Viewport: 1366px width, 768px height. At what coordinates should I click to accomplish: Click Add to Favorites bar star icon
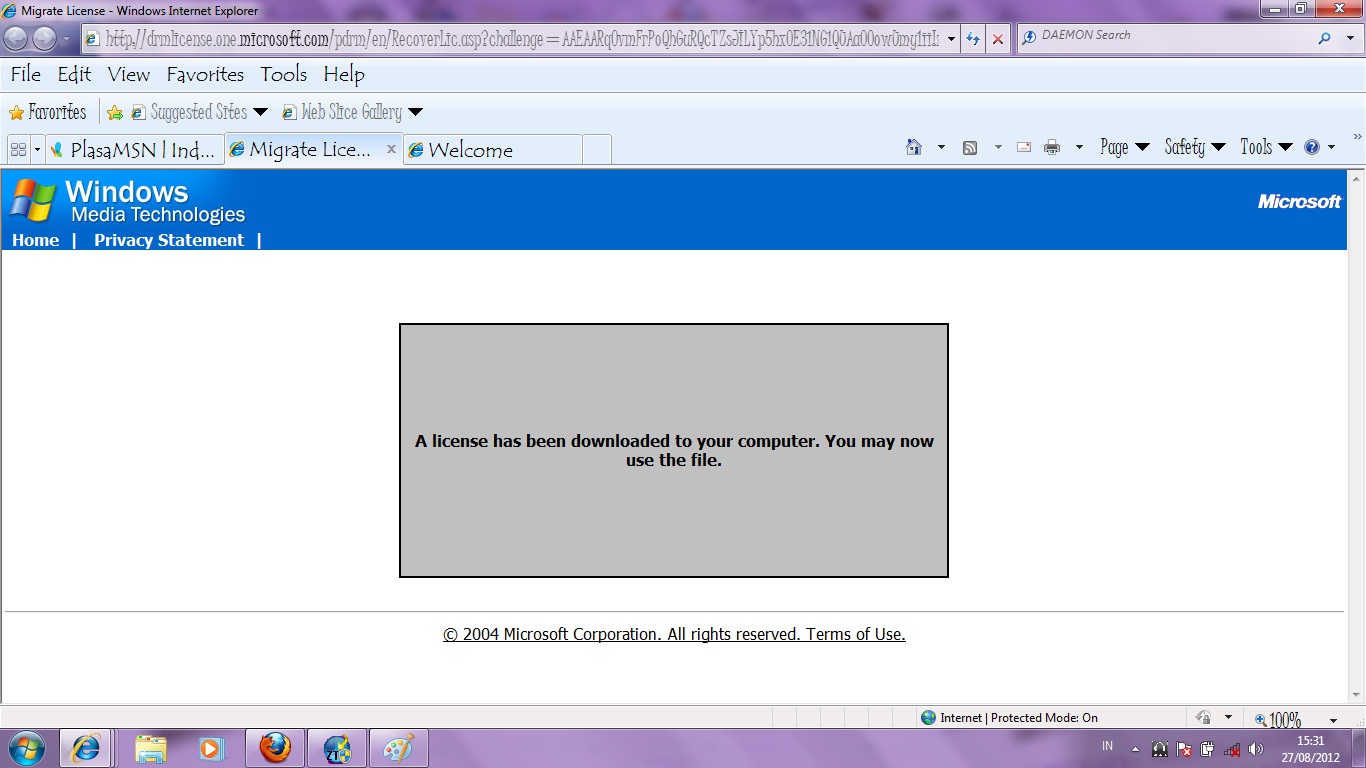click(x=115, y=112)
